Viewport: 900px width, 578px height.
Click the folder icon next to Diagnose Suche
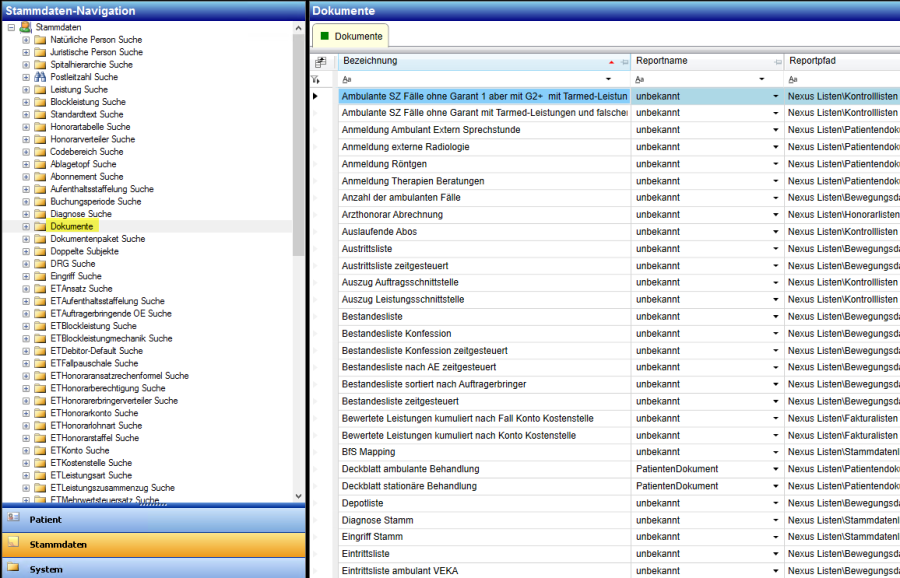point(40,214)
